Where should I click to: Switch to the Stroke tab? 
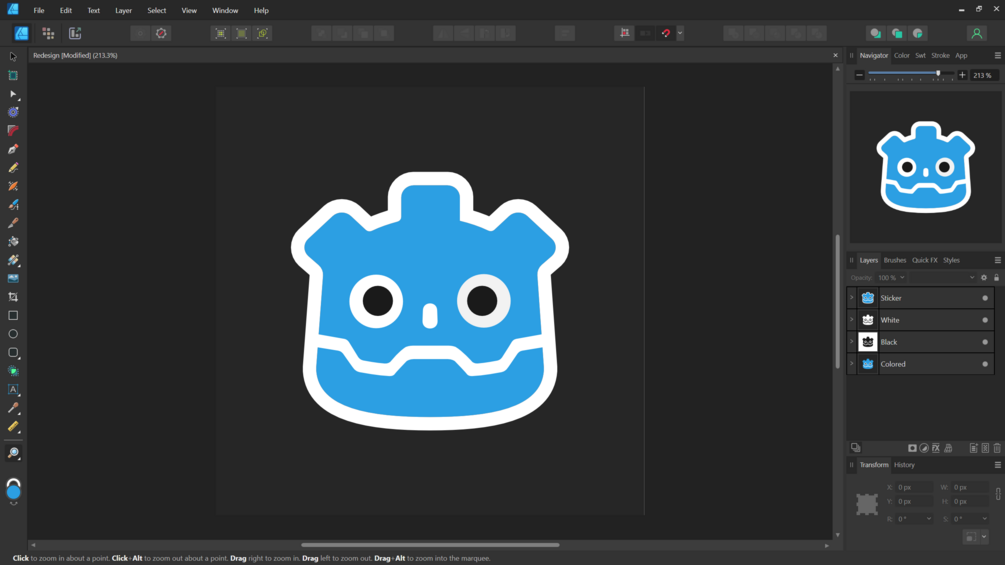pyautogui.click(x=940, y=55)
